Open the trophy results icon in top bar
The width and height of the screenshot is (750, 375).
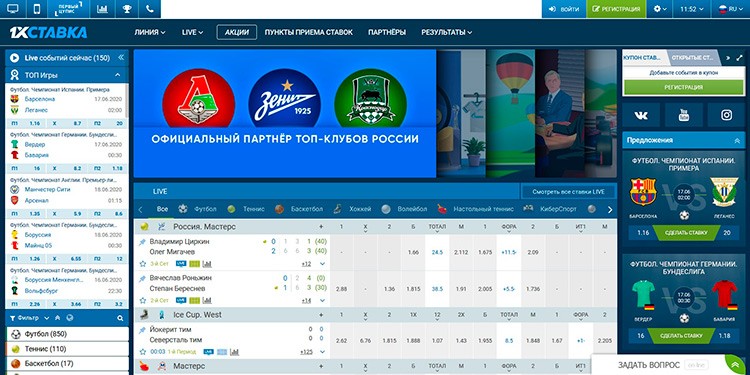pyautogui.click(x=127, y=9)
